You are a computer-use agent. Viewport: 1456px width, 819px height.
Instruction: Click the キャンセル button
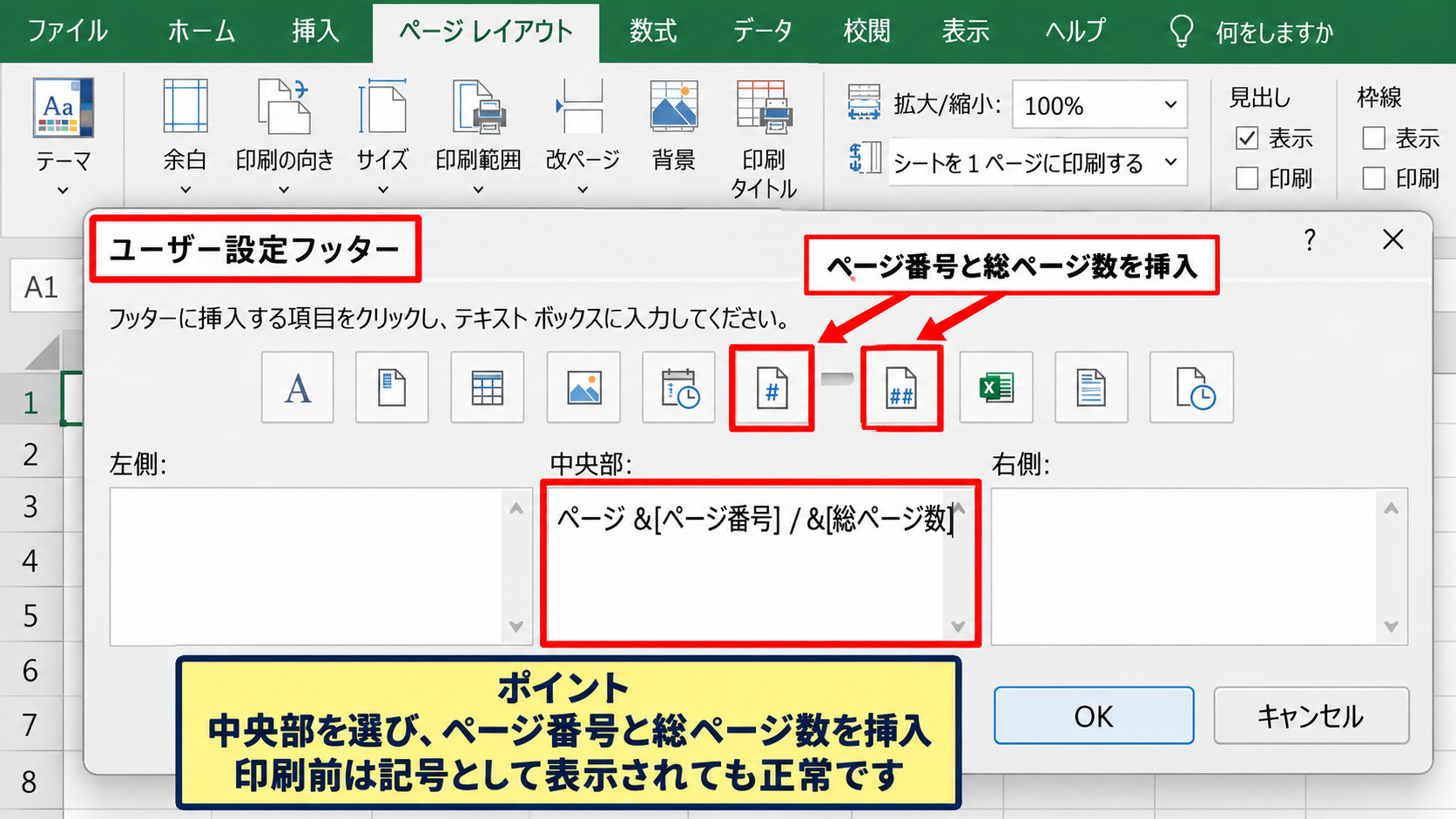(1311, 715)
